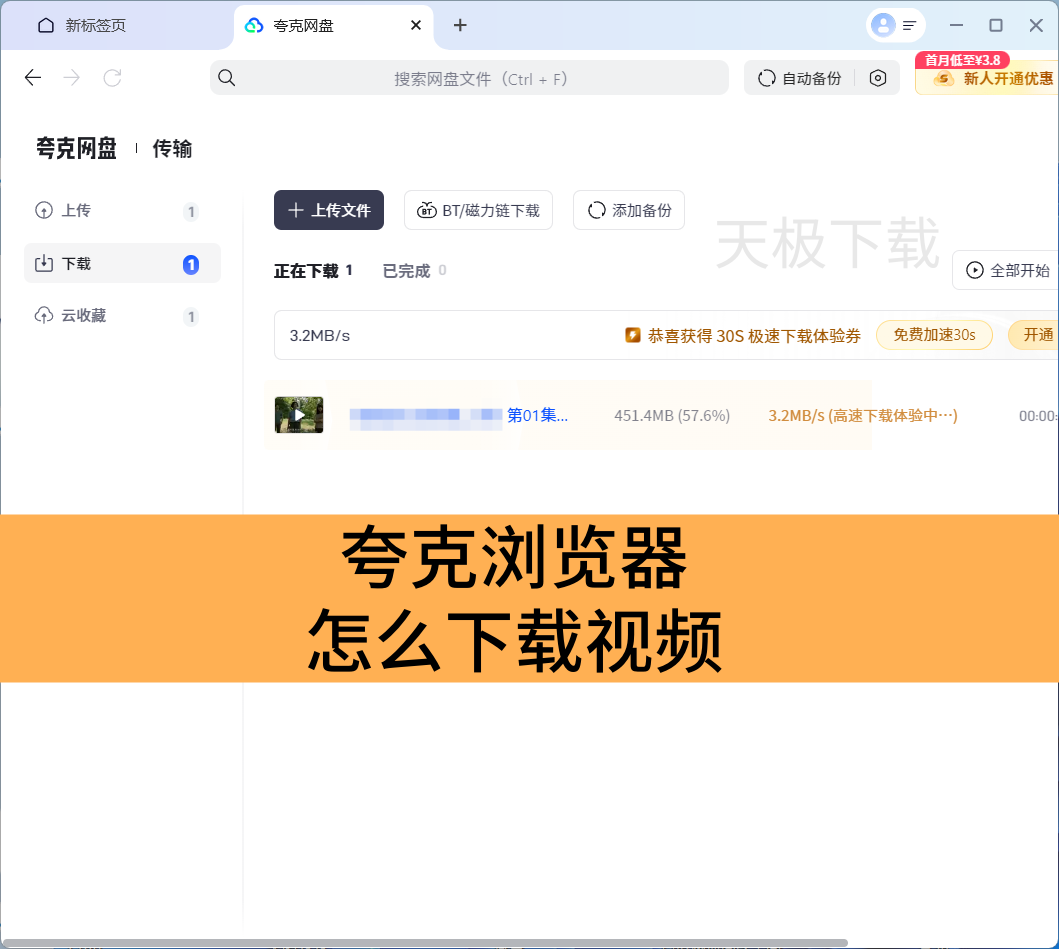Click the 夸克网盘 tab cloud favicon

254,26
